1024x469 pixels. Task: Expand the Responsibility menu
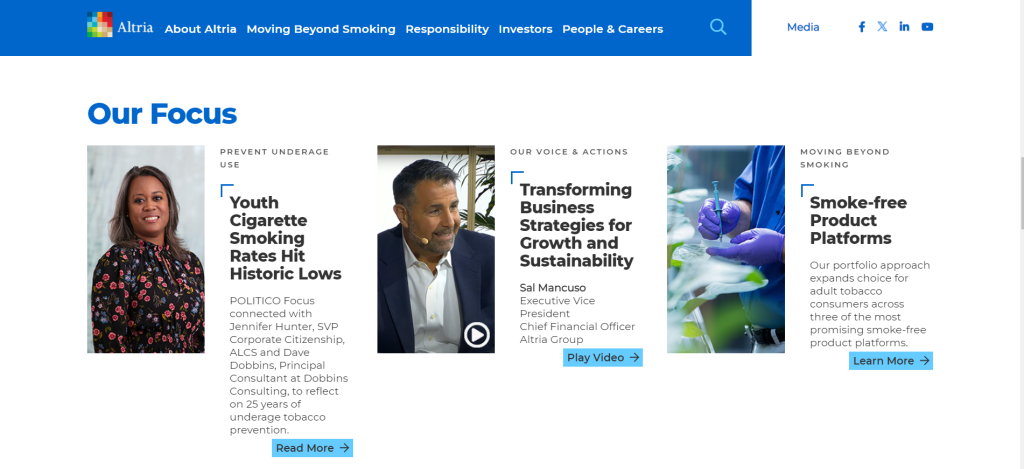447,29
